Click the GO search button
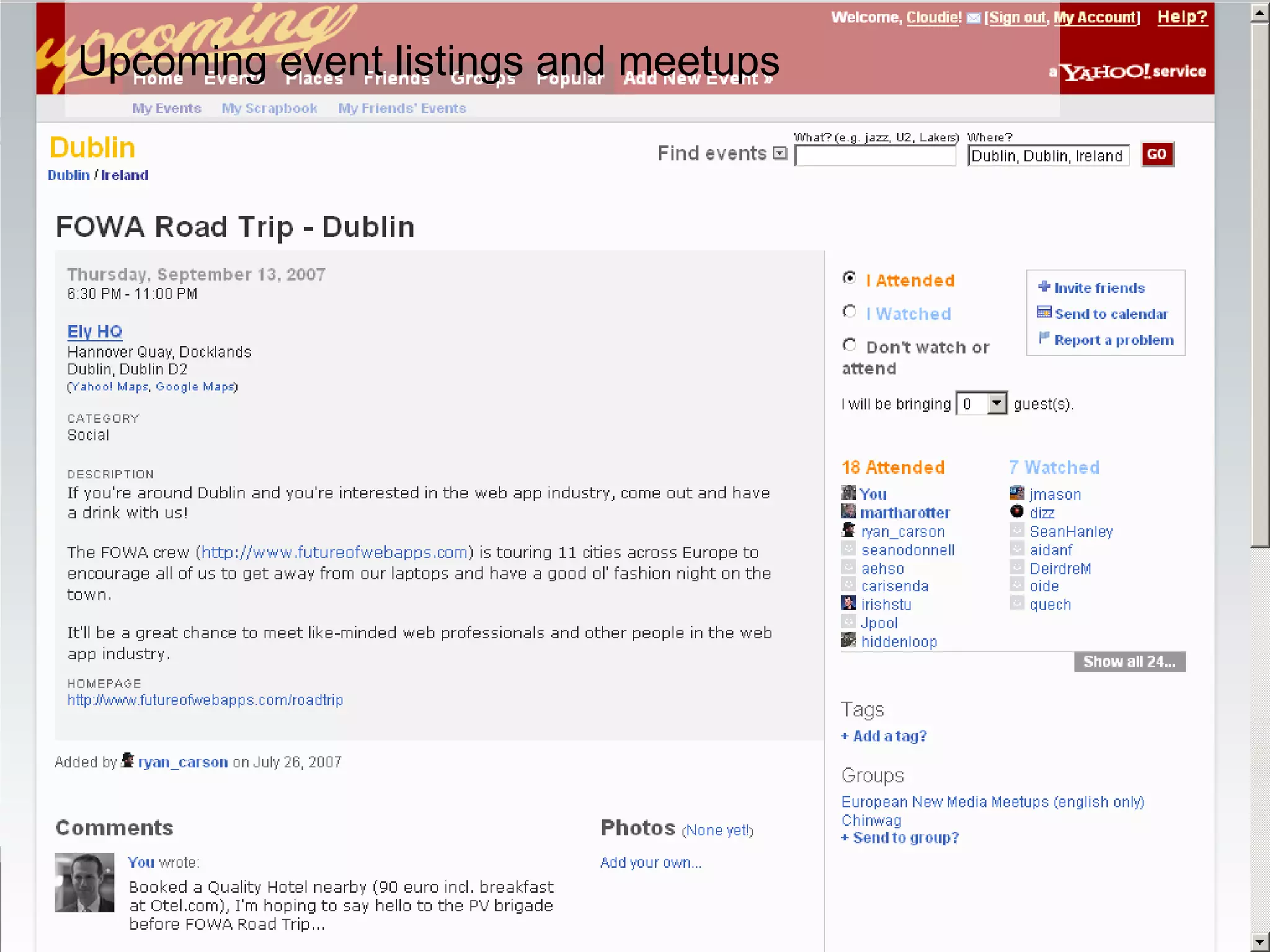The image size is (1270, 952). pos(1157,154)
